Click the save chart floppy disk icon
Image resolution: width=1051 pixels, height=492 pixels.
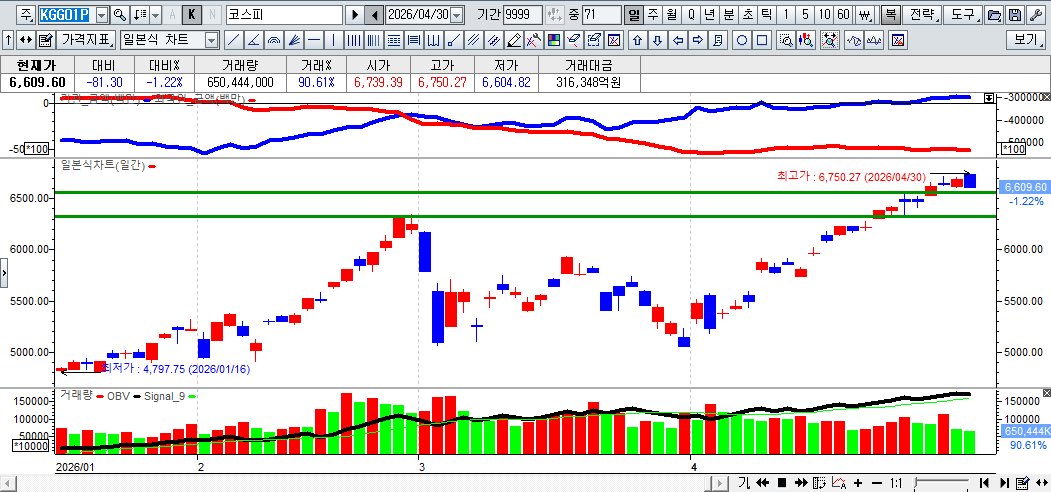1015,15
